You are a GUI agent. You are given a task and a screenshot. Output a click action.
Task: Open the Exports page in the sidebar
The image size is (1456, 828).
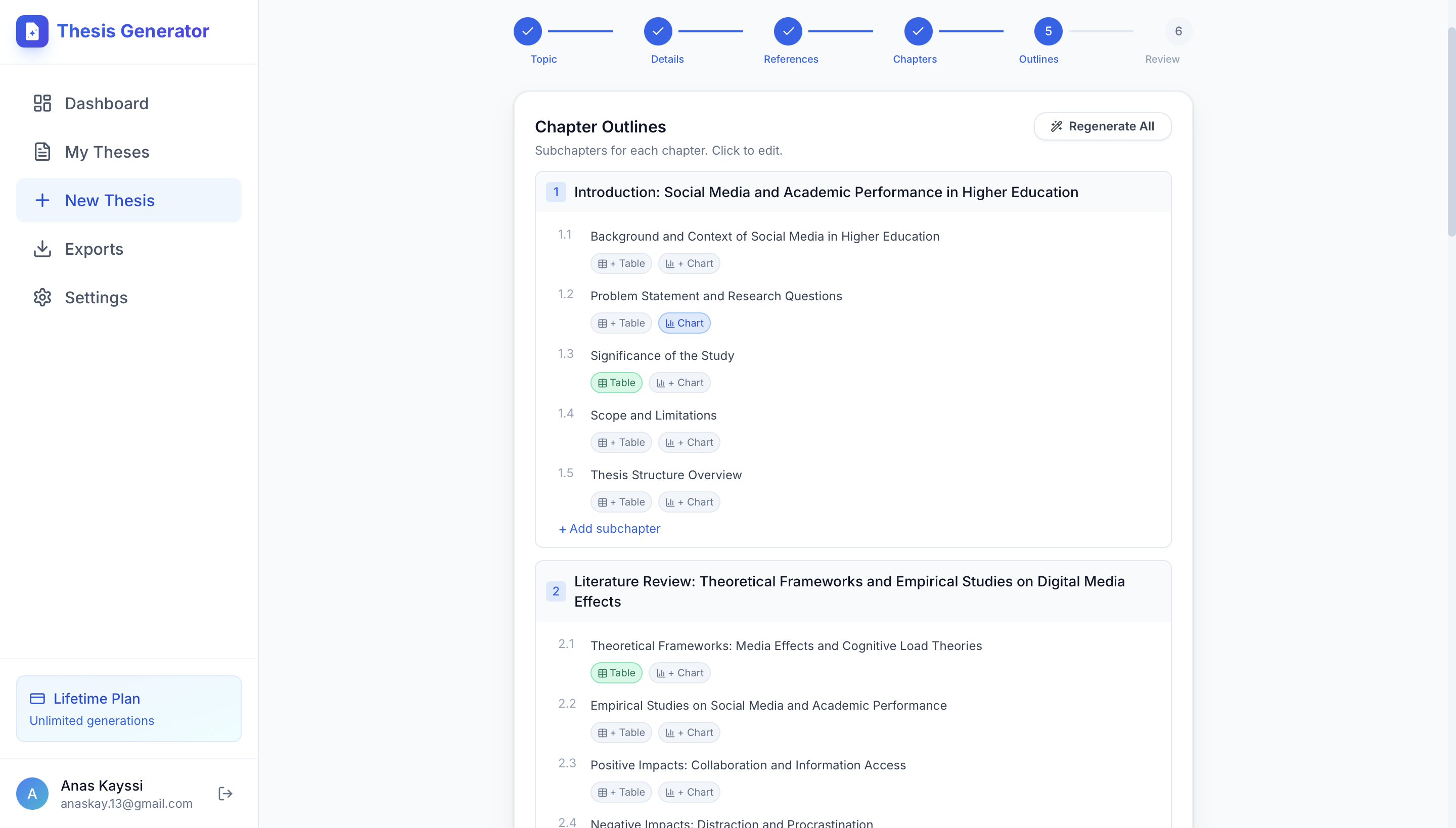coord(93,249)
